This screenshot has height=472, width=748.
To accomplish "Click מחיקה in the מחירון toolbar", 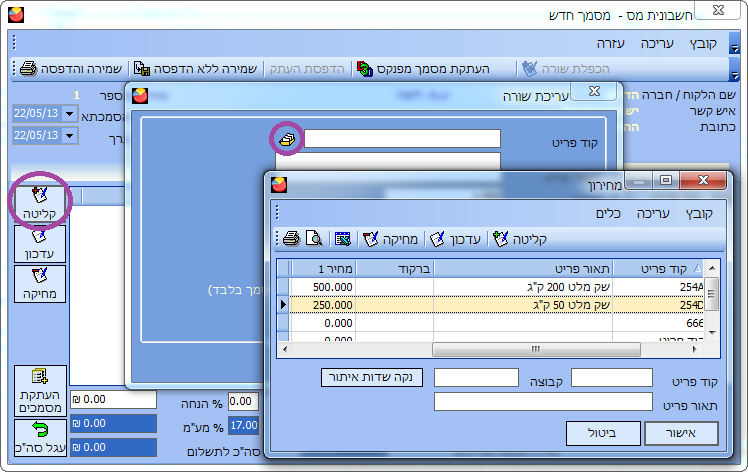I will pyautogui.click(x=390, y=239).
